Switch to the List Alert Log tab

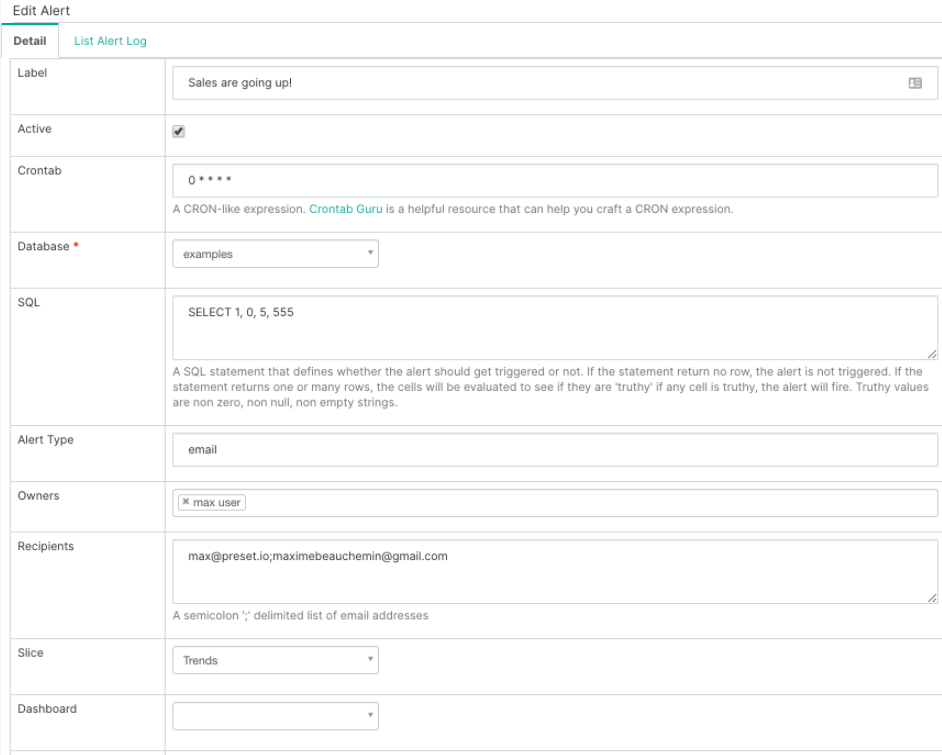click(x=110, y=41)
